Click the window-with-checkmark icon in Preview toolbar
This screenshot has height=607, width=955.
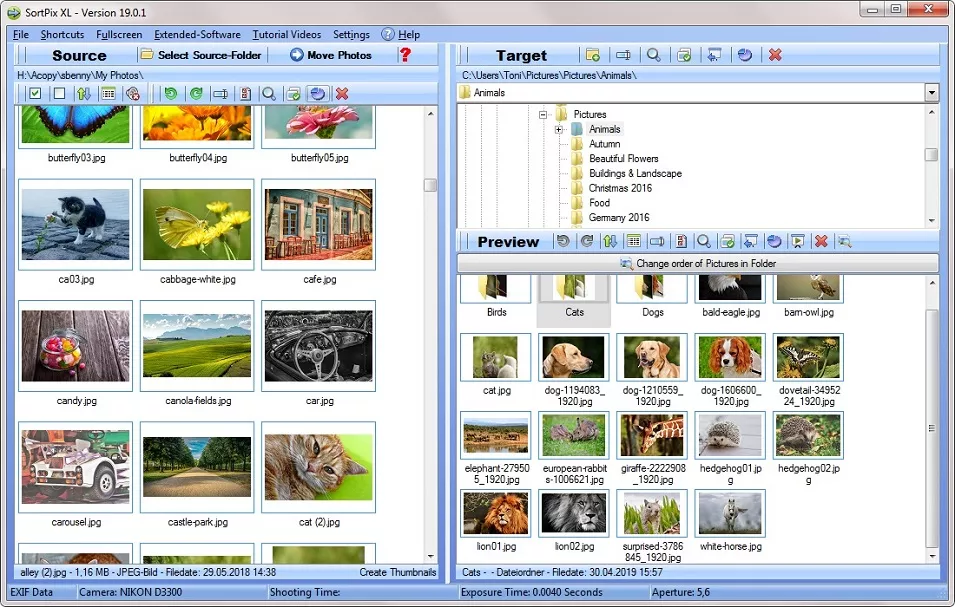(727, 241)
